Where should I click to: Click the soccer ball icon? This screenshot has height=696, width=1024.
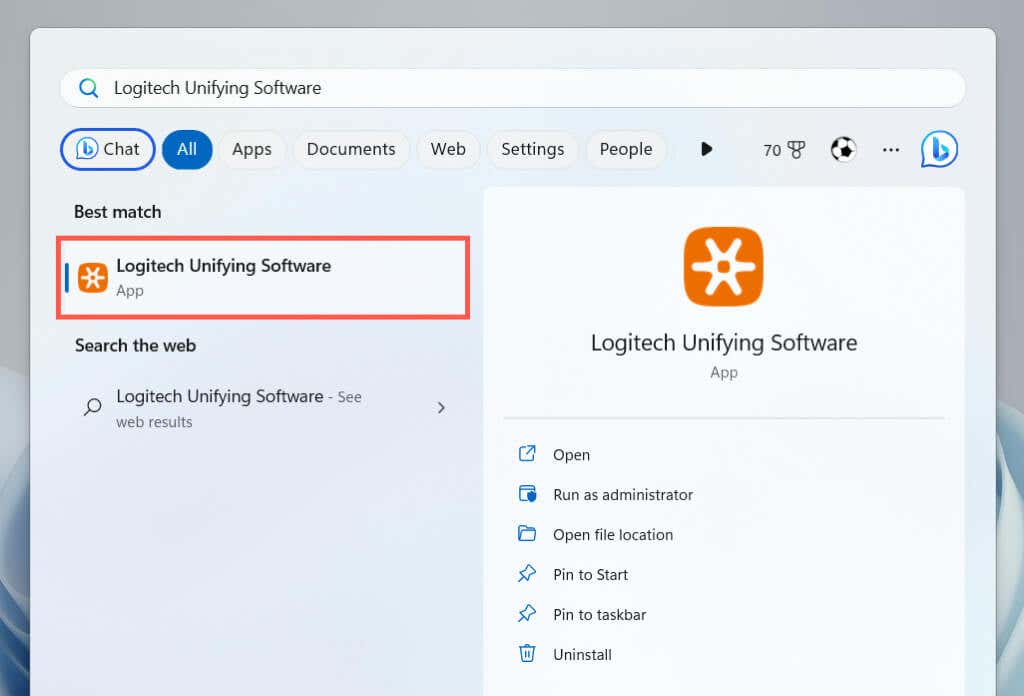[843, 149]
